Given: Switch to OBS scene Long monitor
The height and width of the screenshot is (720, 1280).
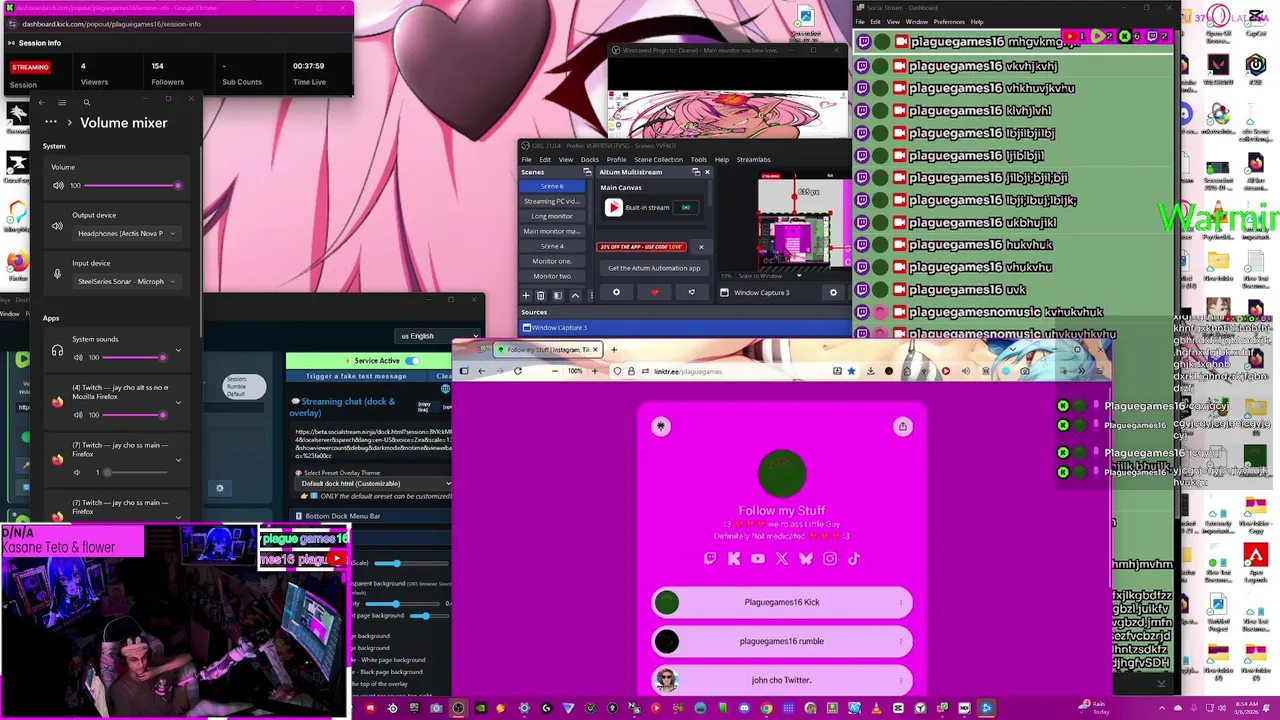Looking at the screenshot, I should pyautogui.click(x=552, y=216).
